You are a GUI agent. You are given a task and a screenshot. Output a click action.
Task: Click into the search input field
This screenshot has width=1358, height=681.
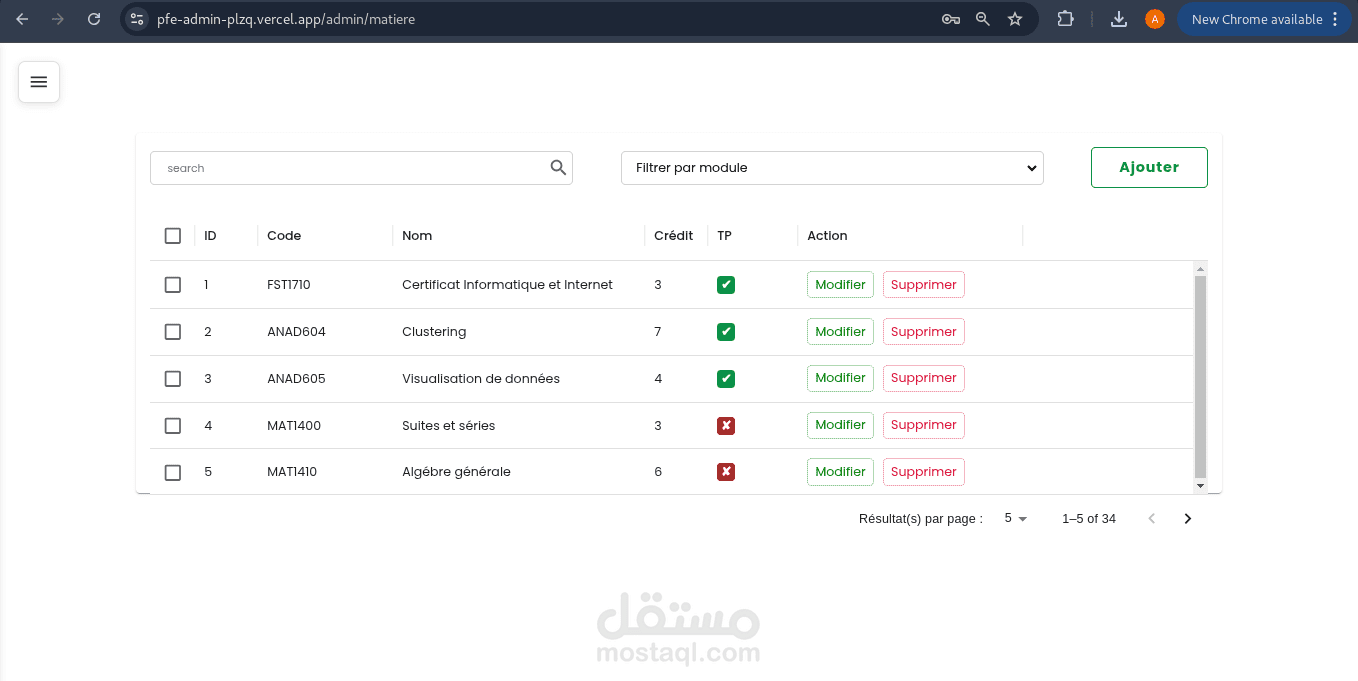pyautogui.click(x=350, y=168)
